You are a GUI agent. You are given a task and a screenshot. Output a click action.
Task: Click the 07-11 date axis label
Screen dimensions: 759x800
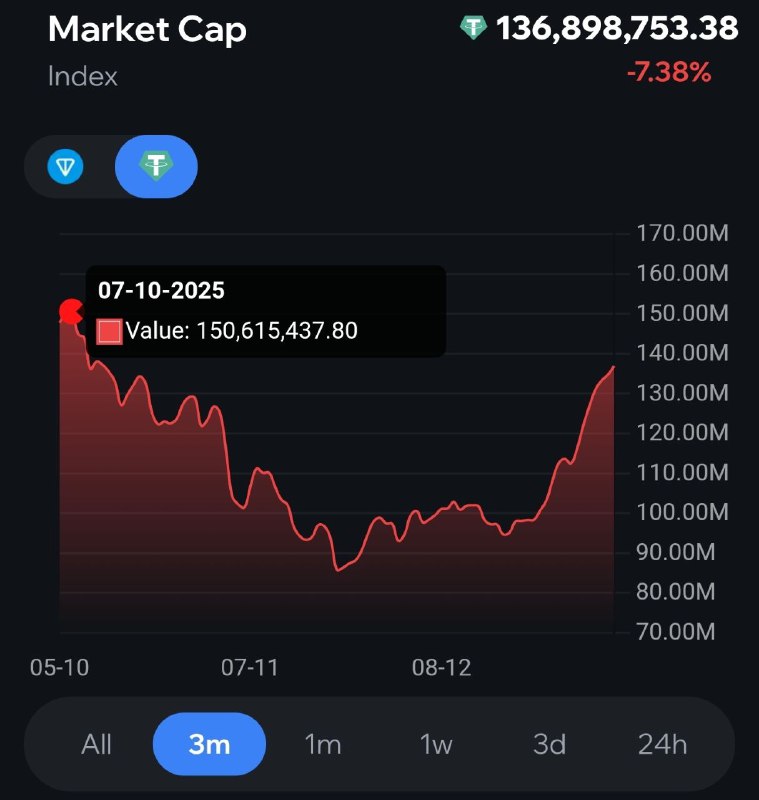tap(248, 668)
